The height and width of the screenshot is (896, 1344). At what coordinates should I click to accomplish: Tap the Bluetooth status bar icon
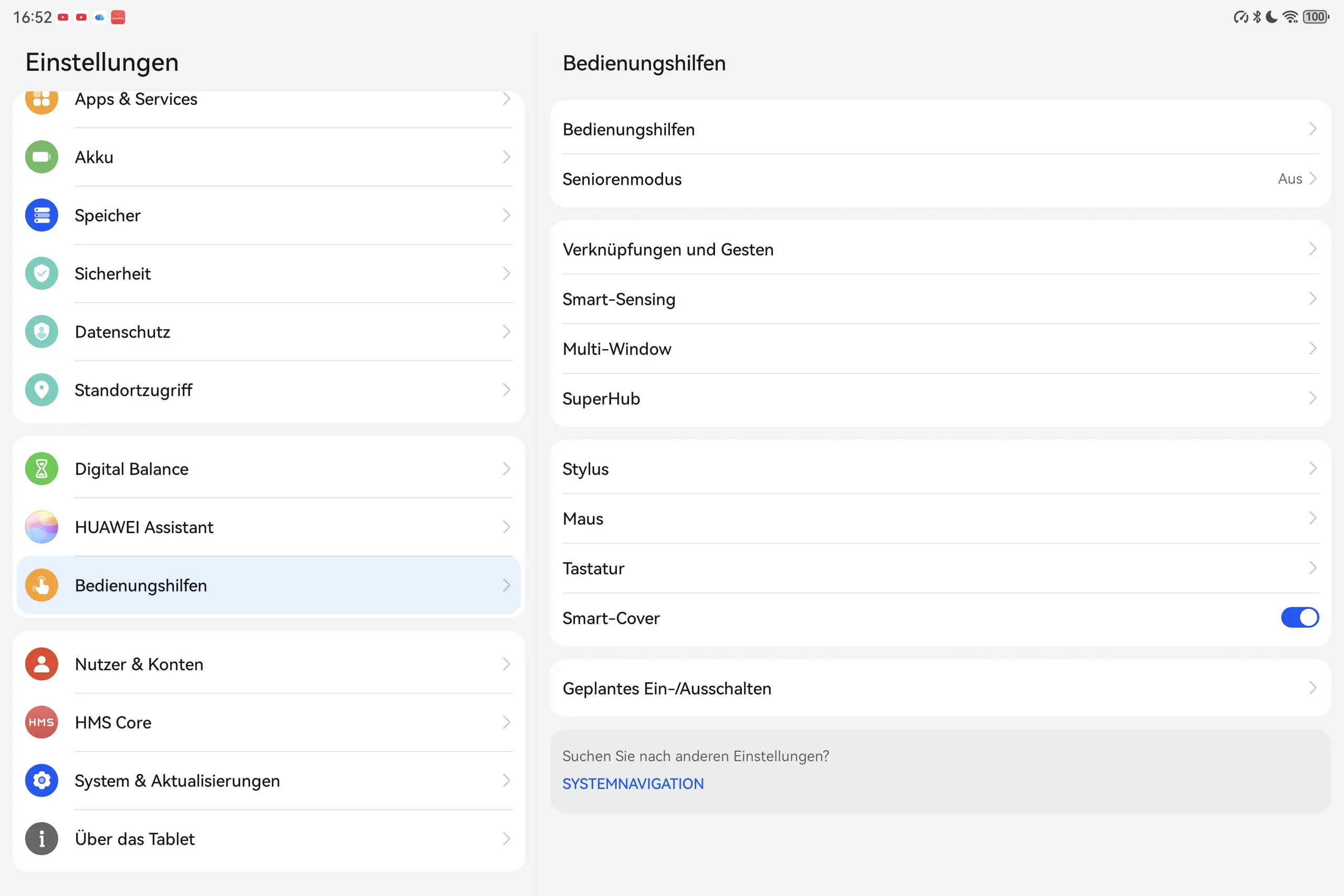[x=1256, y=17]
